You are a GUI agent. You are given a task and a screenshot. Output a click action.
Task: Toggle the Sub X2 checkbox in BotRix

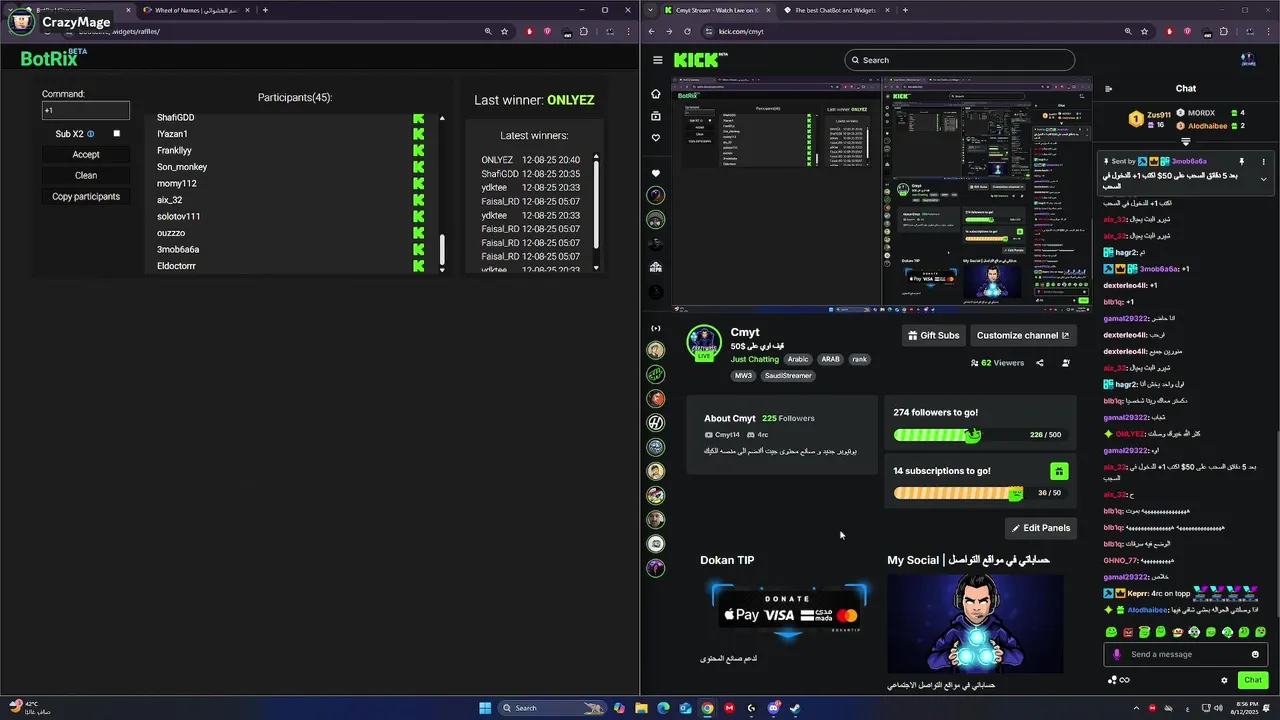click(x=116, y=133)
